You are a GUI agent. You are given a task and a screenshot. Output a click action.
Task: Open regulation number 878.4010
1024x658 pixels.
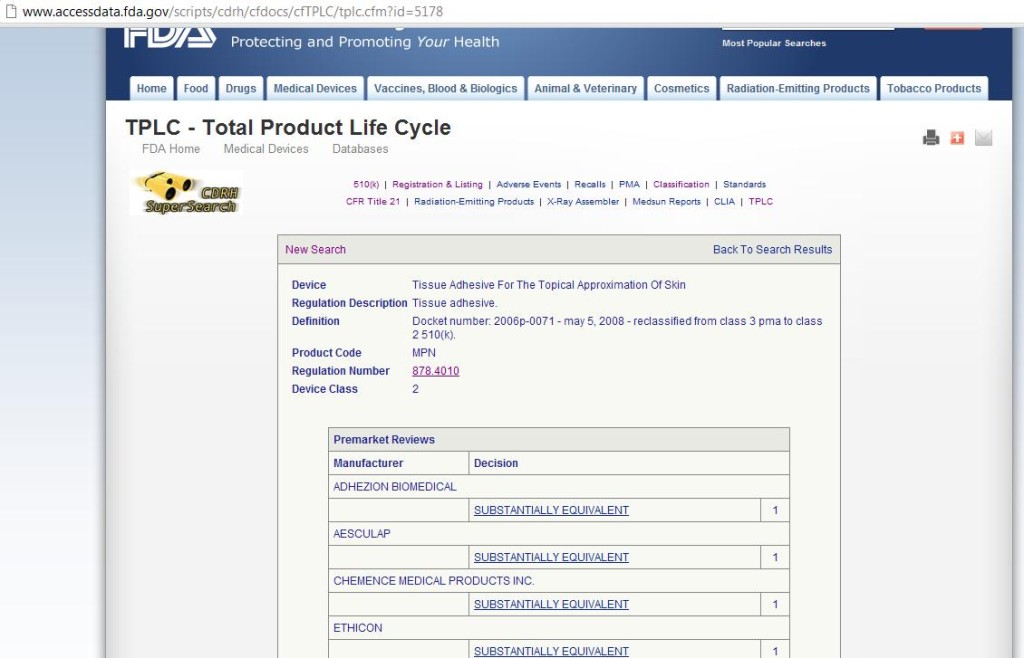(435, 371)
